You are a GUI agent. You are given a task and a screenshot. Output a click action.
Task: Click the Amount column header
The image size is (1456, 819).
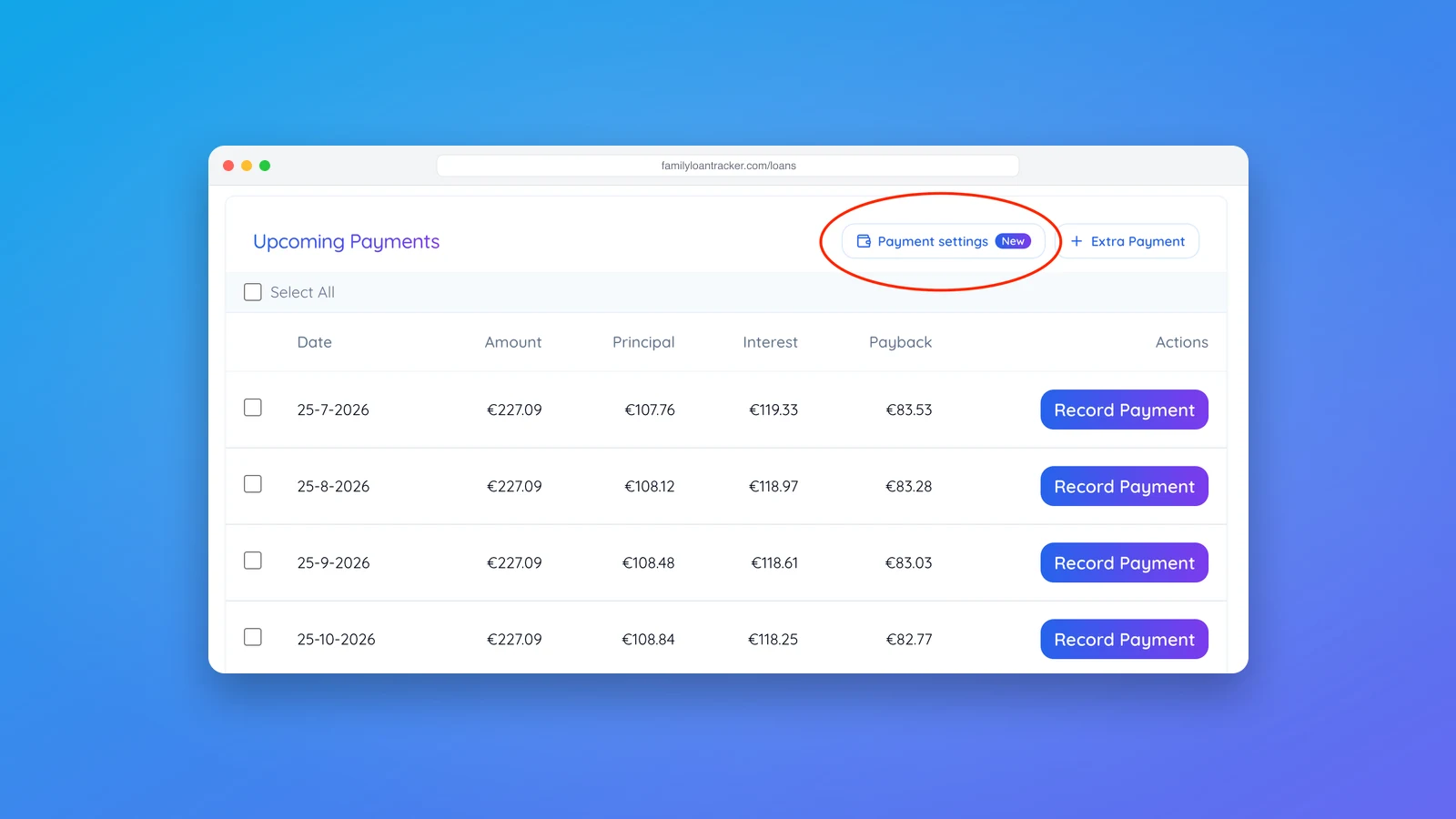coord(513,342)
